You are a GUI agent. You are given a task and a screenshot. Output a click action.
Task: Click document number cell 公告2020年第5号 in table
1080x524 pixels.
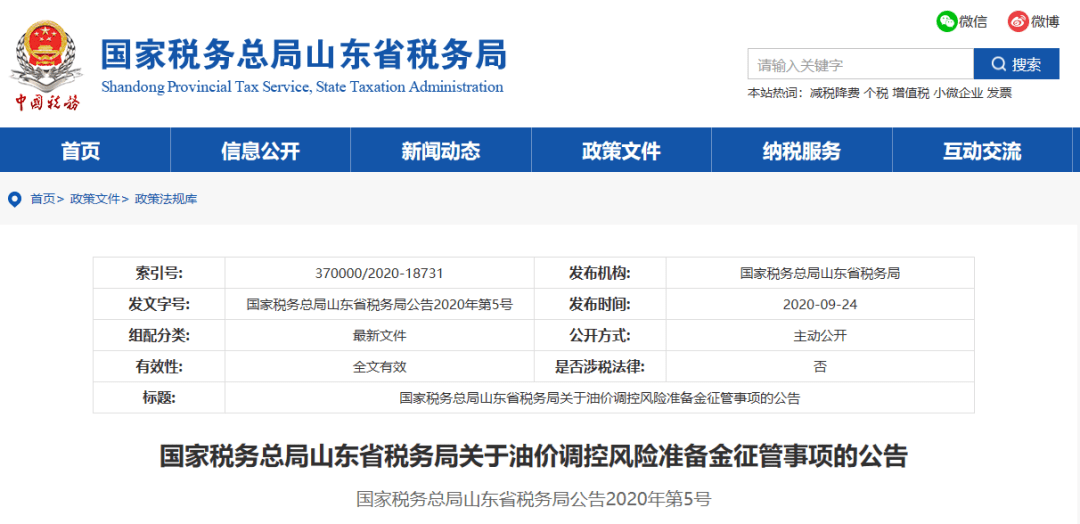click(x=379, y=304)
